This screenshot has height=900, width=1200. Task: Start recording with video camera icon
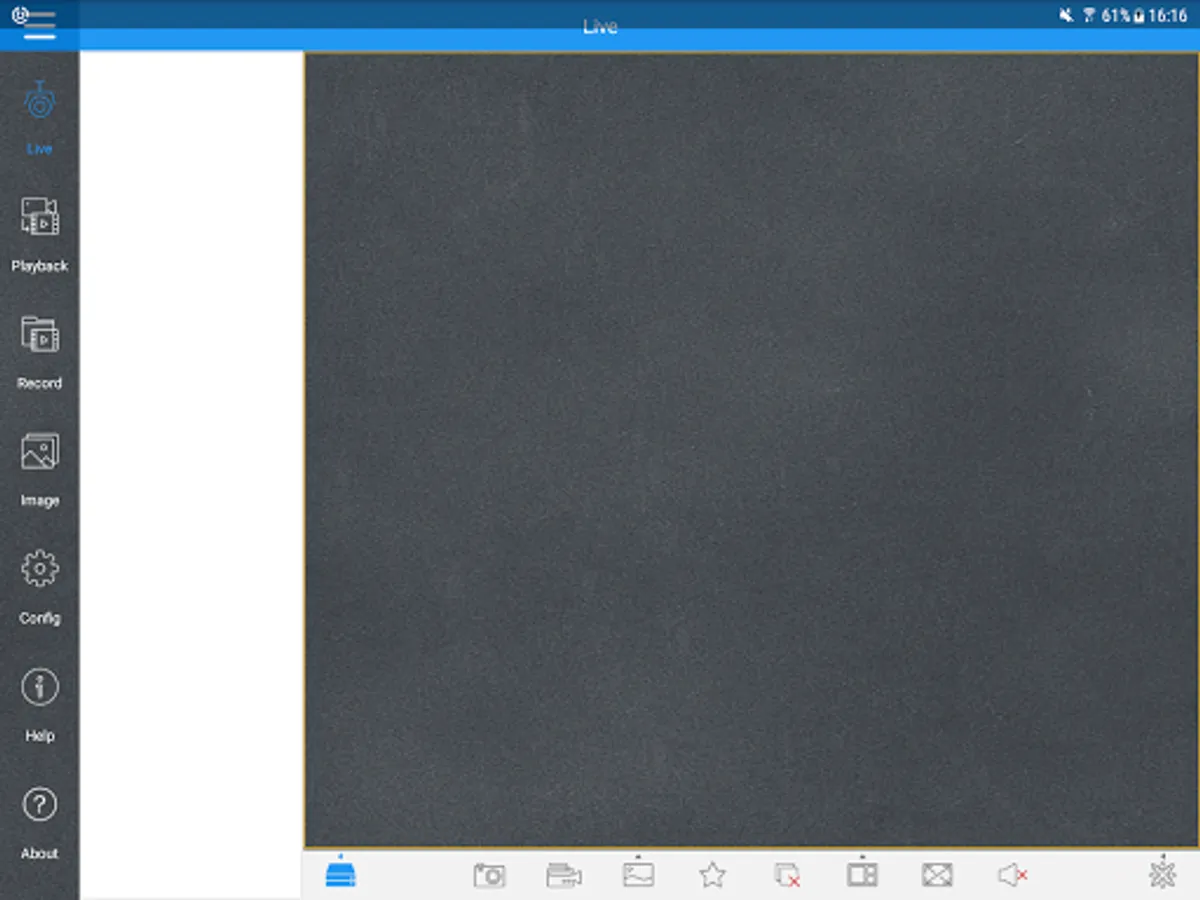point(564,875)
